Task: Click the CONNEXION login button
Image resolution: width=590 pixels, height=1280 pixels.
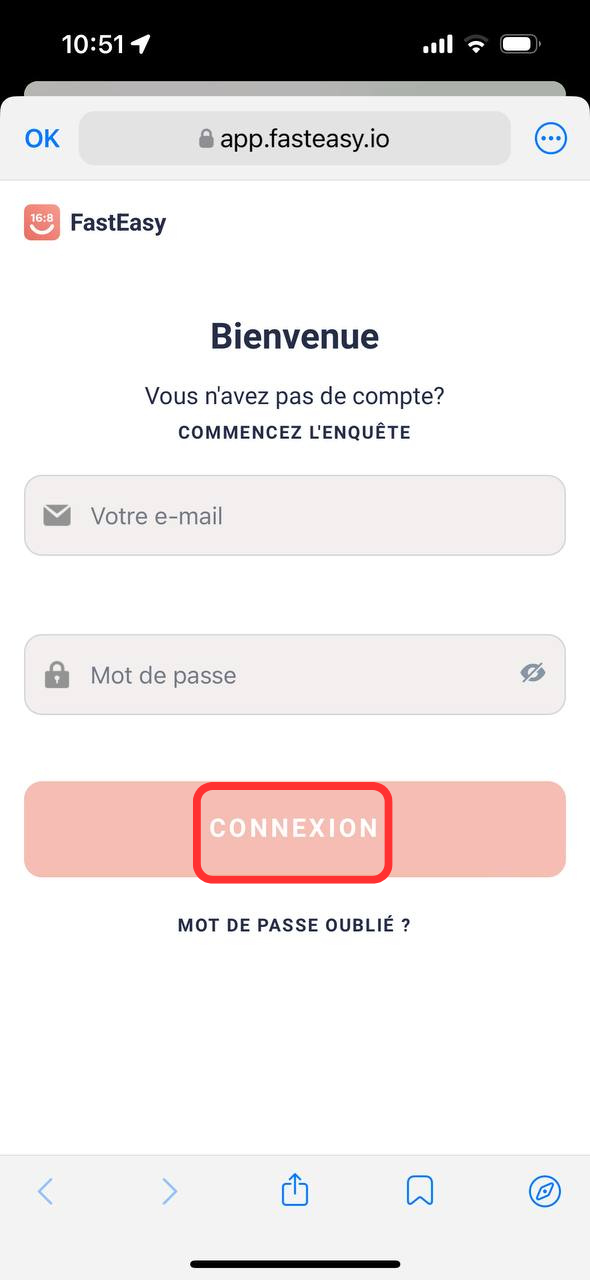Action: tap(295, 829)
